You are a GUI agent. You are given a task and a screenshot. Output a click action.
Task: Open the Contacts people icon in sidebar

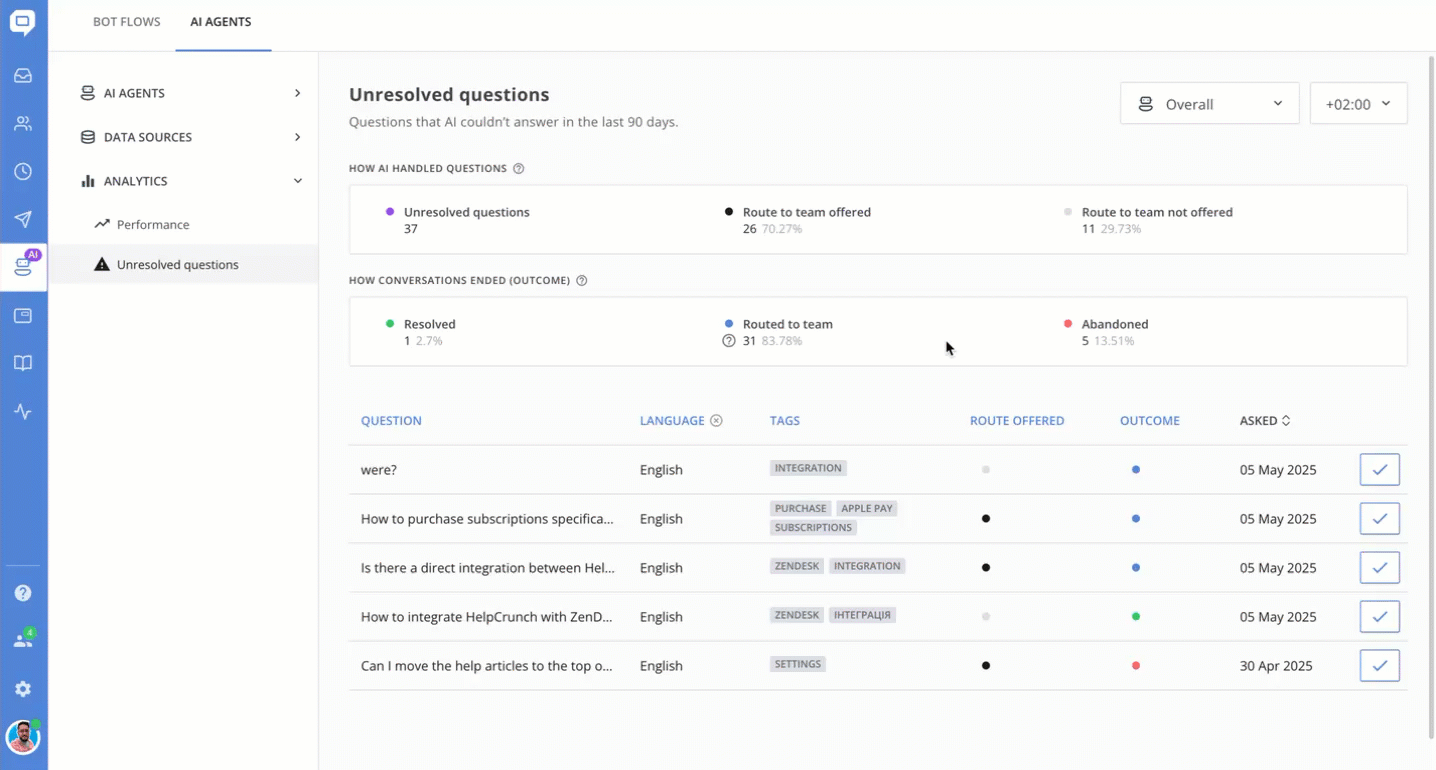click(23, 124)
